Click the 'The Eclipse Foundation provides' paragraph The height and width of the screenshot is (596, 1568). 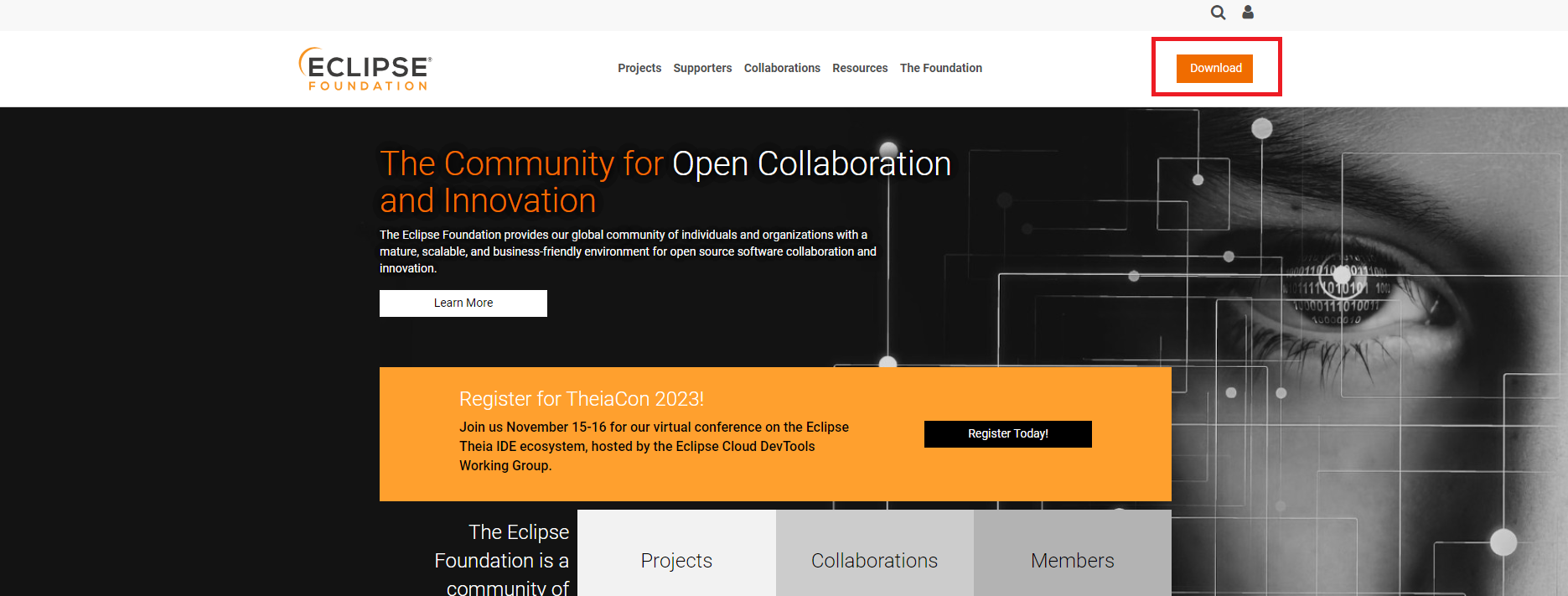[x=629, y=251]
